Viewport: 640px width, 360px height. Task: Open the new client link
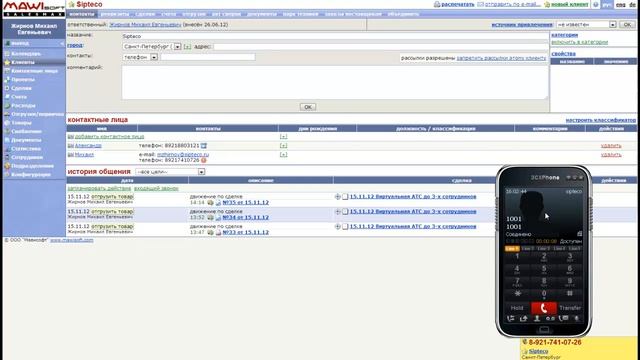coord(569,4)
